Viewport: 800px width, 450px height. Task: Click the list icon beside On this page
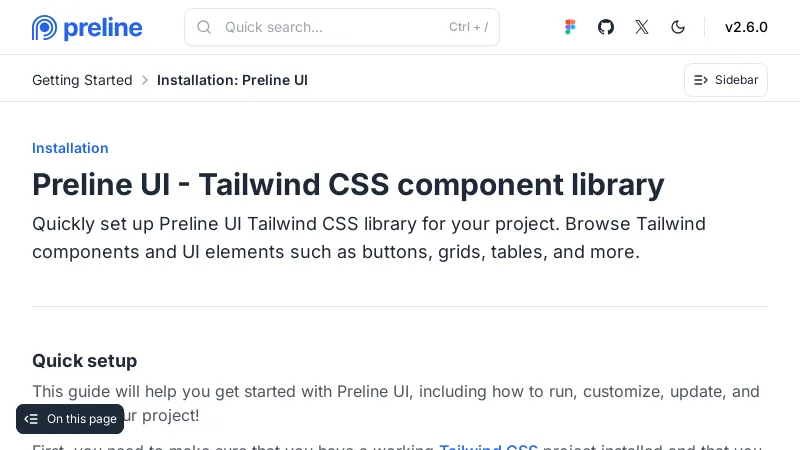(31, 419)
